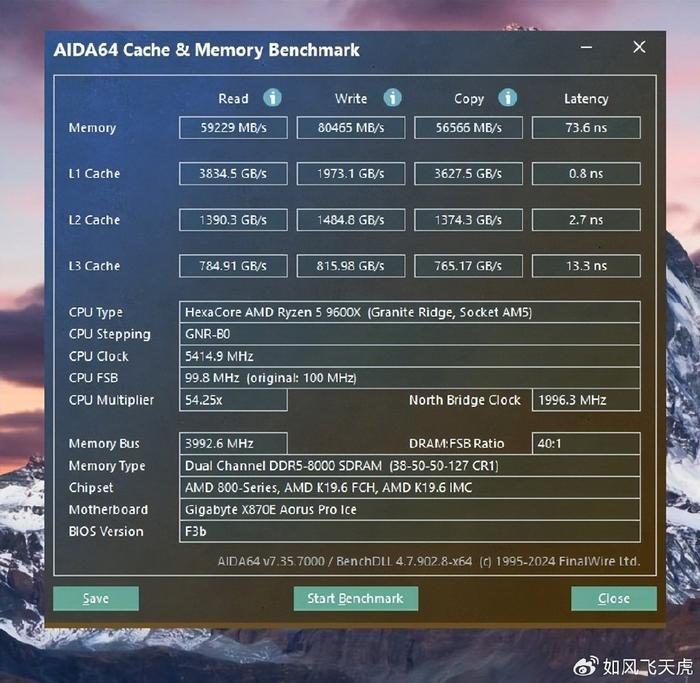Click Chipset field AMD 800-Series

(x=409, y=487)
